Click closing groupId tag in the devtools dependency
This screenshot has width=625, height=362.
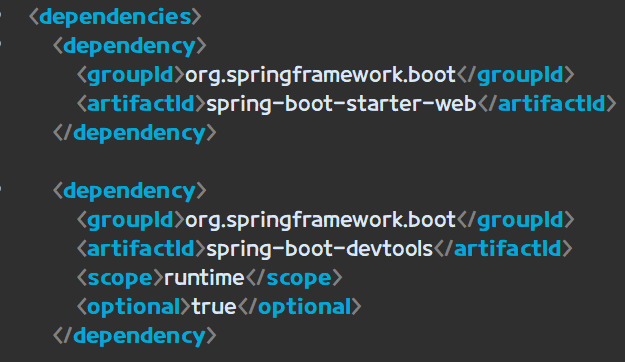516,220
